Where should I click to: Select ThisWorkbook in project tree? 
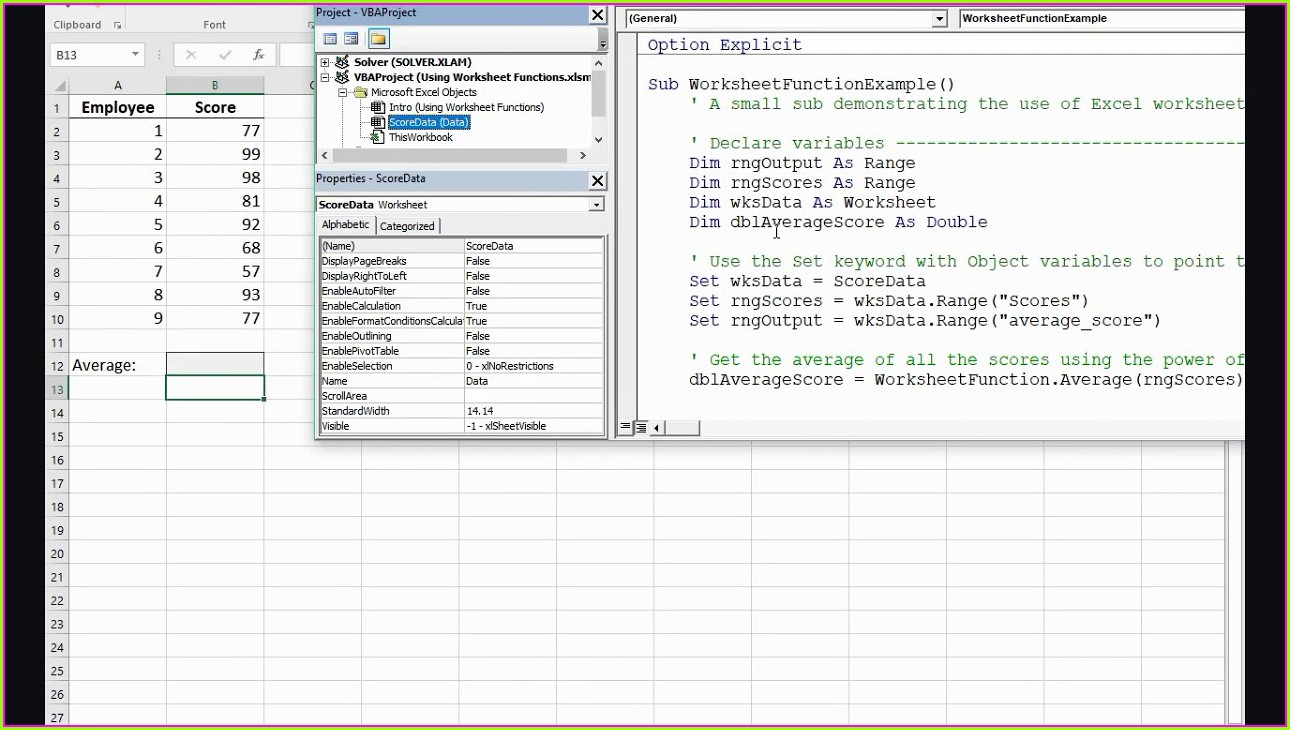click(x=420, y=137)
